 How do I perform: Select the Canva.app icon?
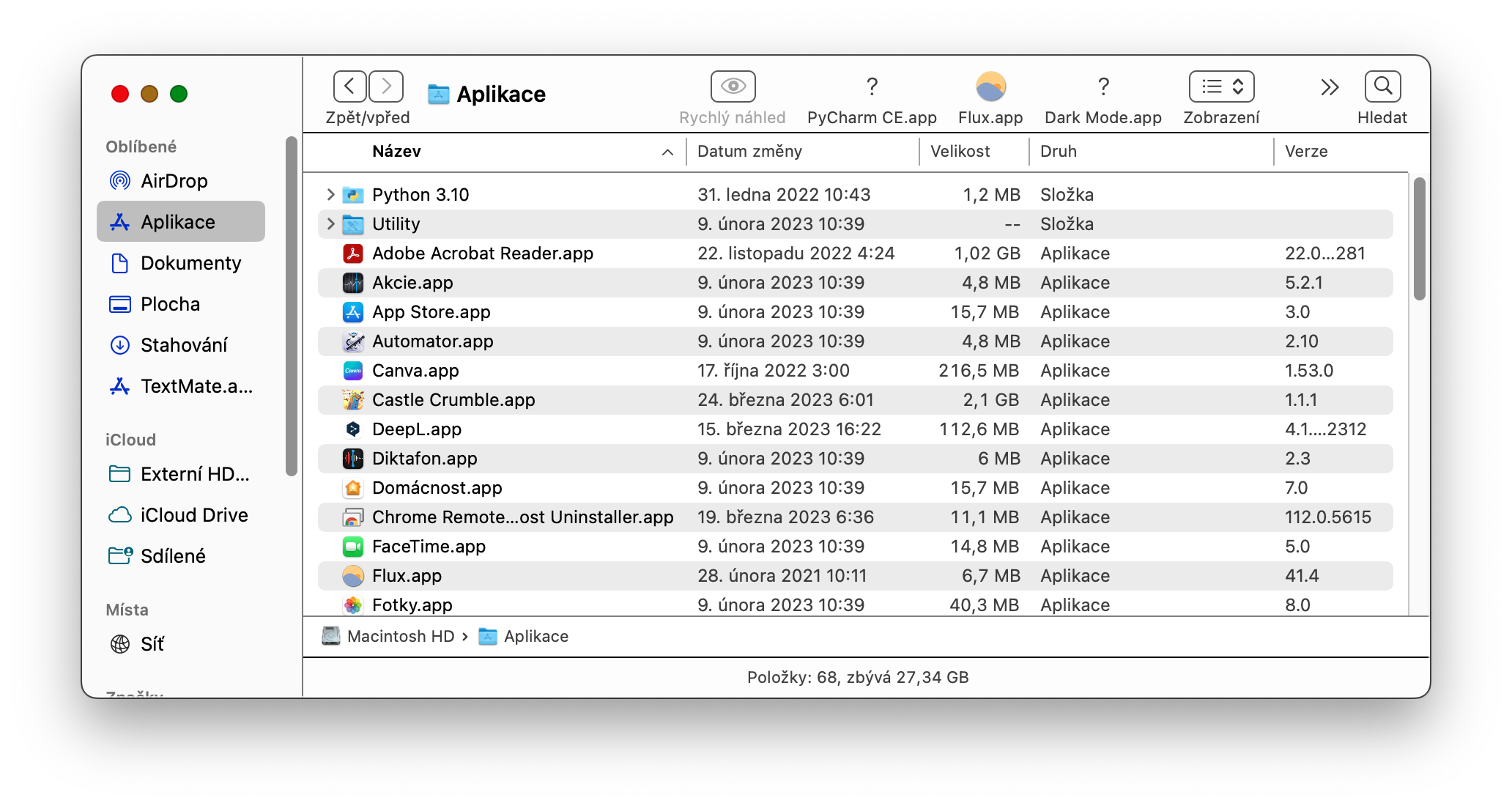[x=353, y=371]
